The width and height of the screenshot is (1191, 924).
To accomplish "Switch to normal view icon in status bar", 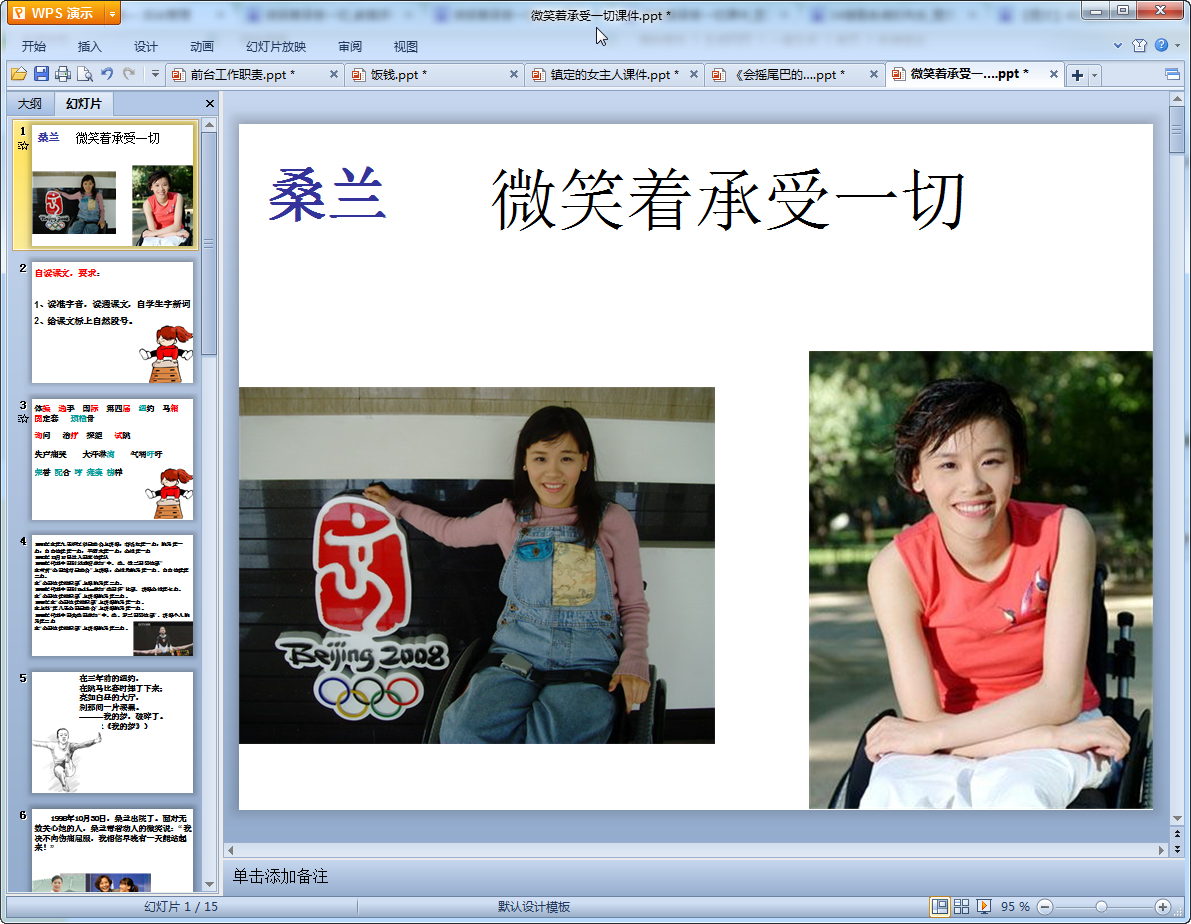I will point(940,906).
